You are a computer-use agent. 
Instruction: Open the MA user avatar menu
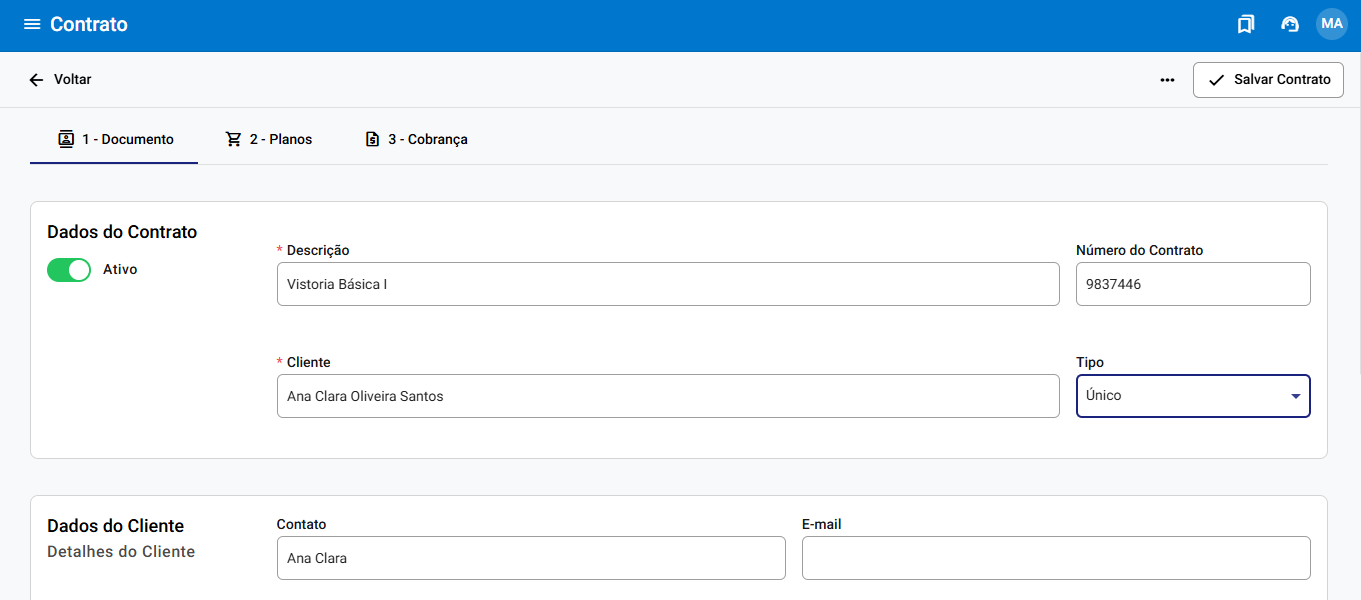pos(1331,24)
